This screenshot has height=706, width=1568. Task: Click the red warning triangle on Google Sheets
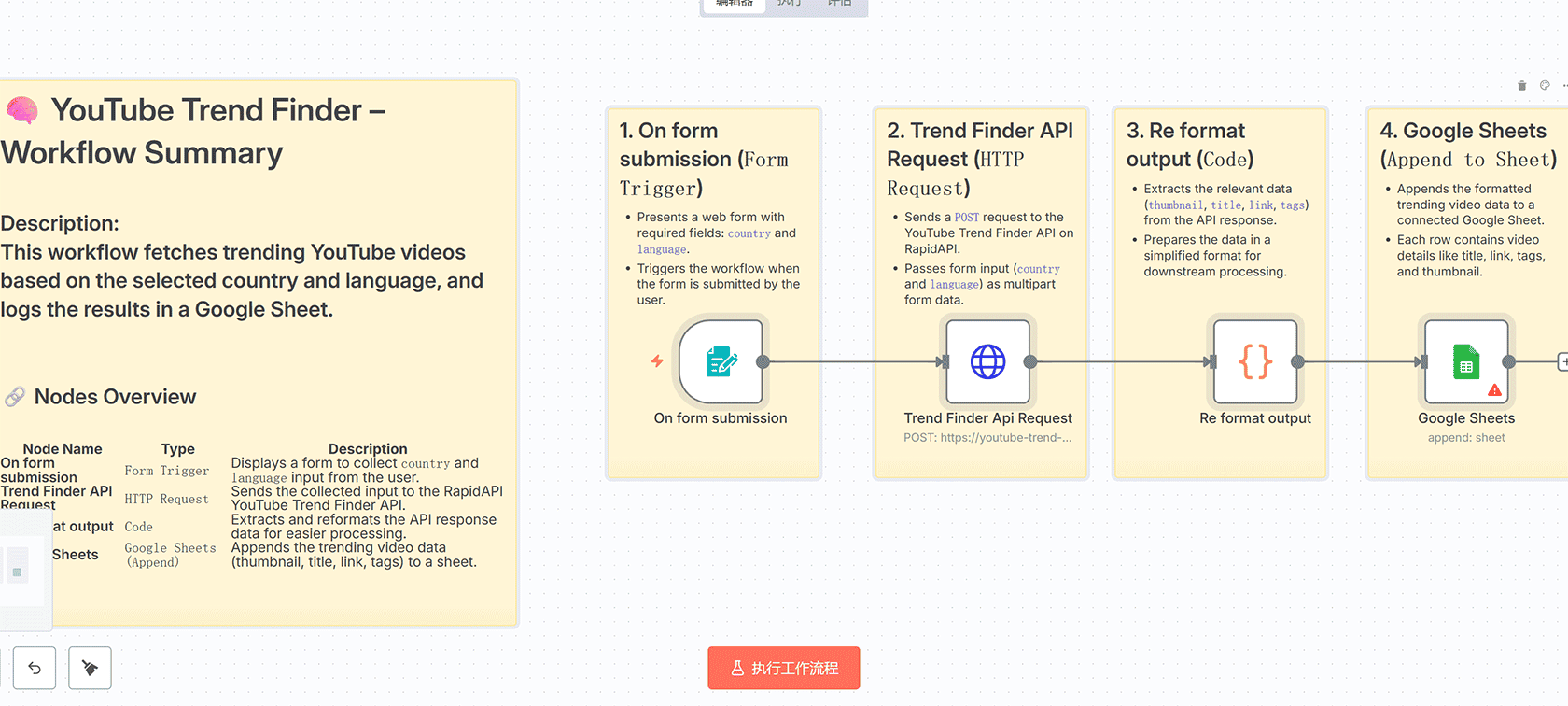click(x=1494, y=390)
